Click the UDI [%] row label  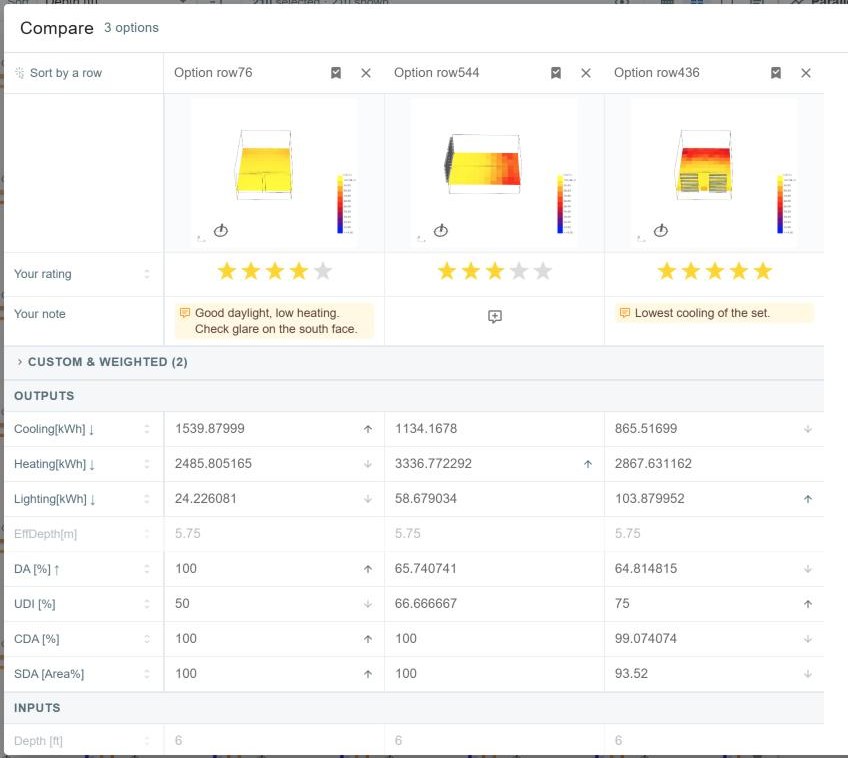(x=35, y=604)
